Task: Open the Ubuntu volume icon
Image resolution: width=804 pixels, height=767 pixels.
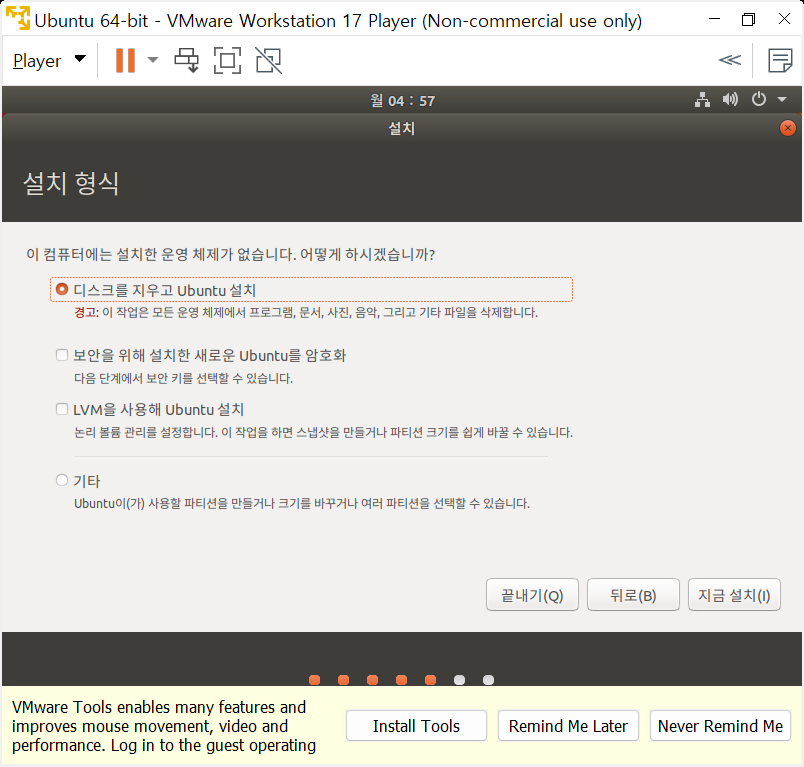Action: pos(730,99)
